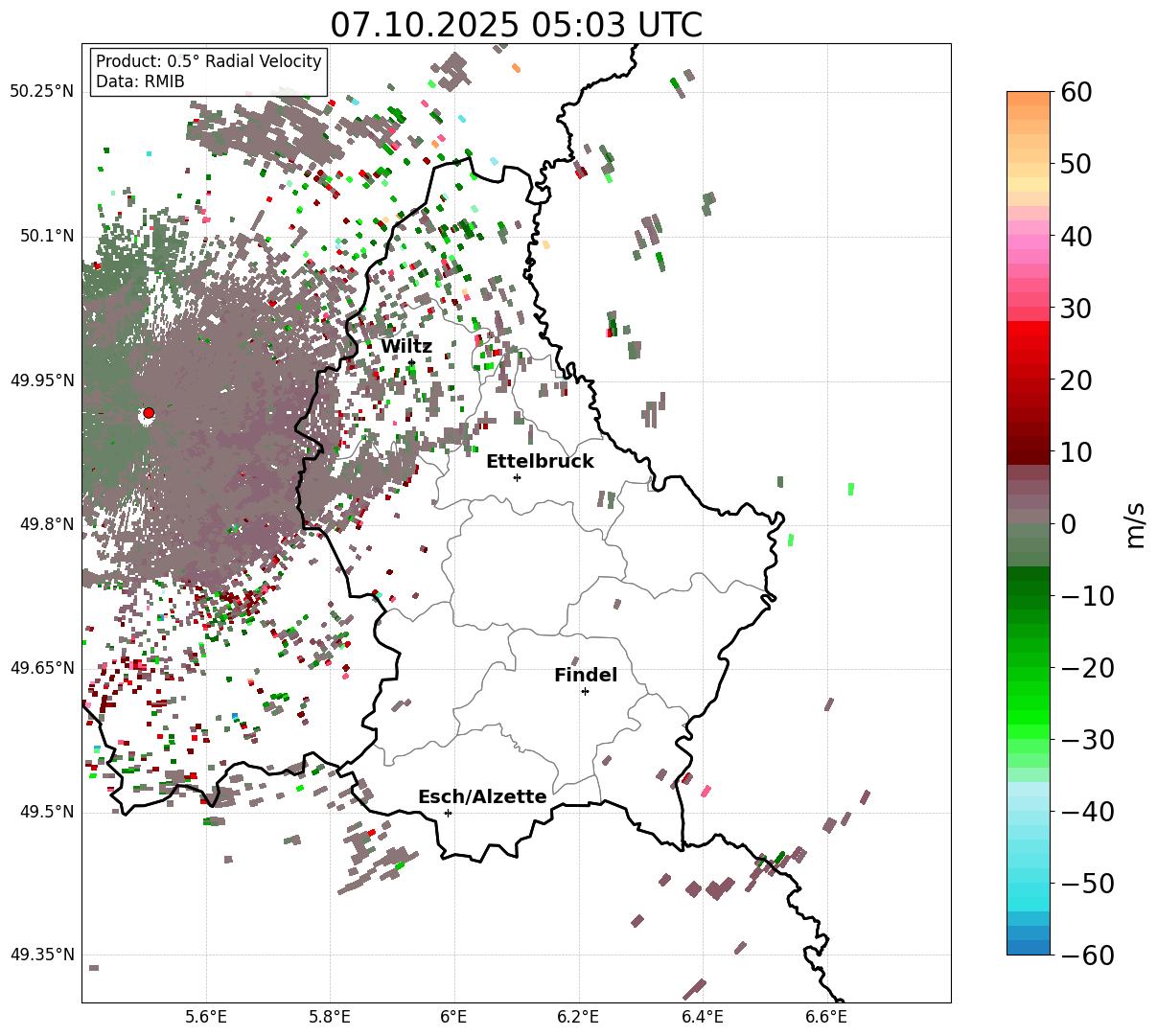Click the colorbar tick label −60
Viewport: 1157px width, 1036px height.
[x=1087, y=955]
